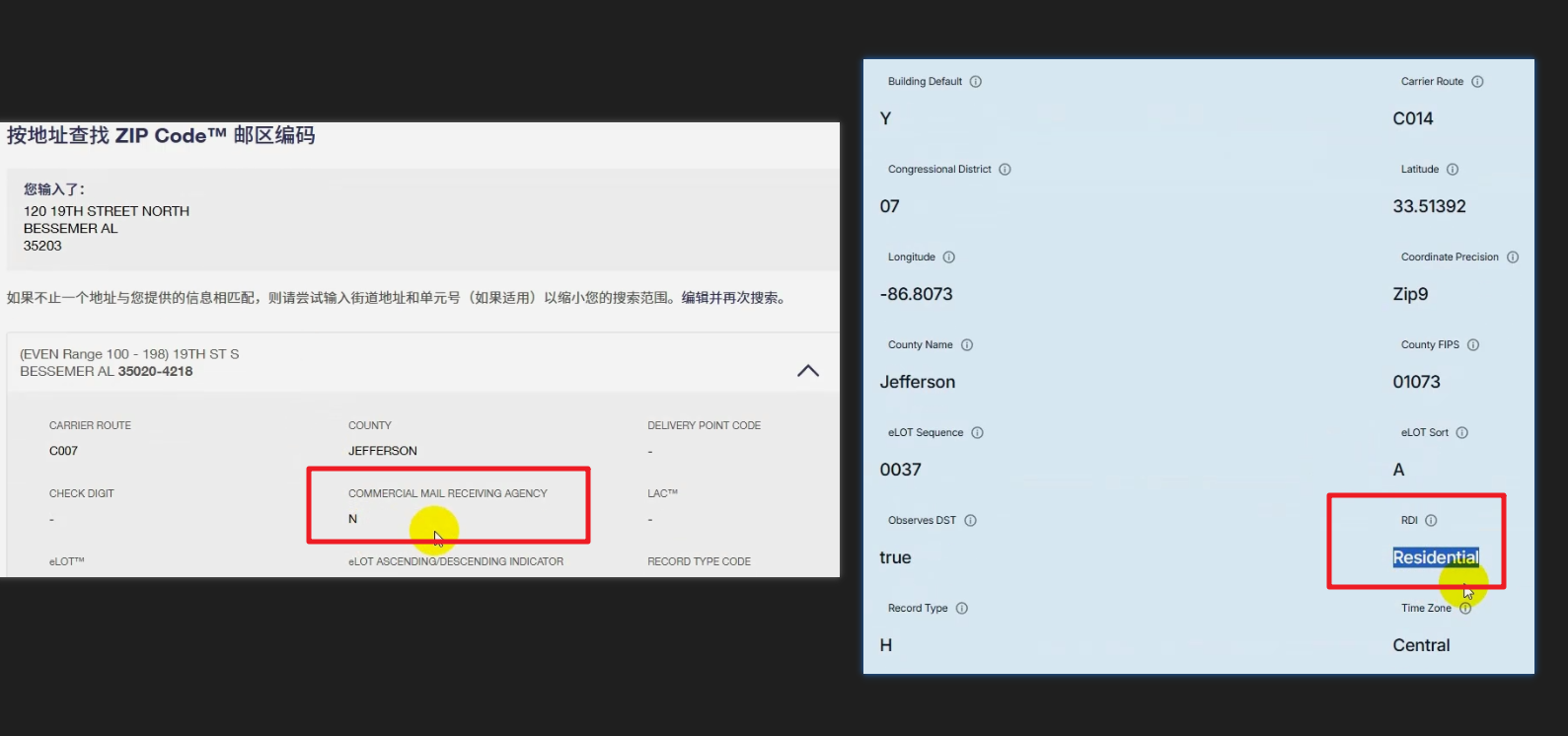Collapse the address result with the chevron

[x=808, y=371]
